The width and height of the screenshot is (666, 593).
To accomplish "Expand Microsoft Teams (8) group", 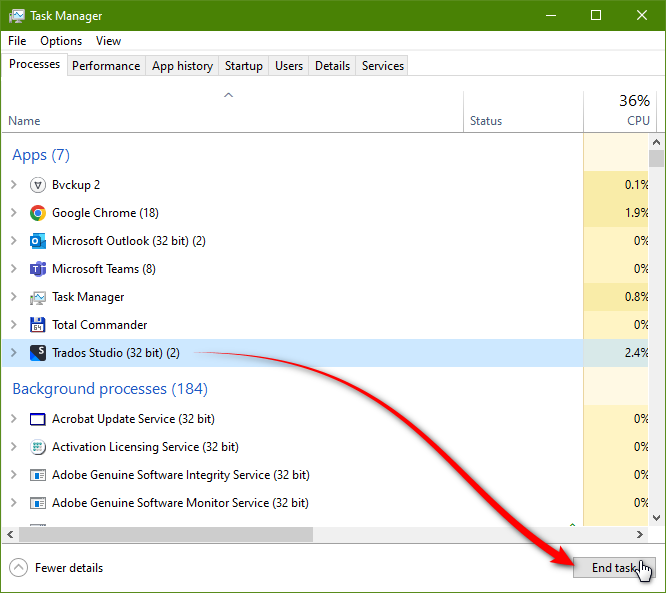I will click(14, 269).
